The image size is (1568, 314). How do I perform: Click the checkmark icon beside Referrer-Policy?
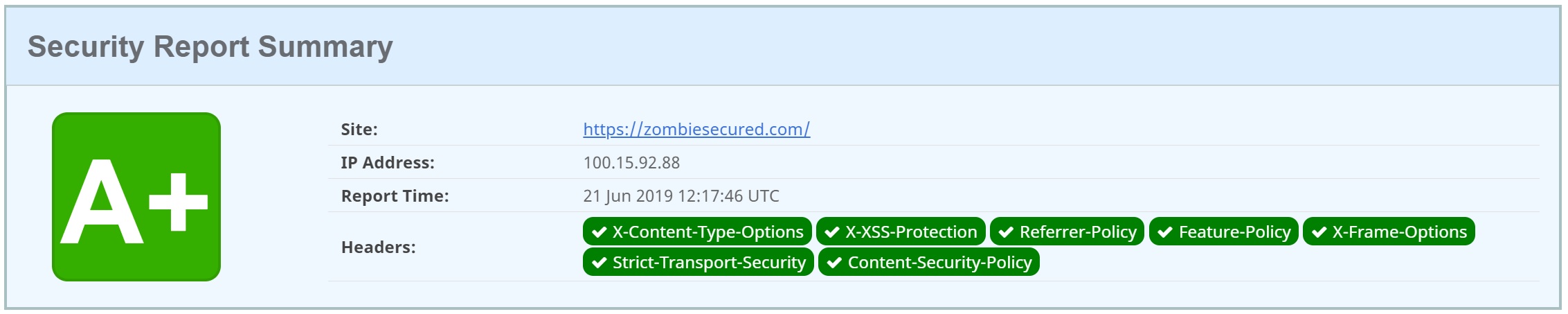[x=1007, y=232]
